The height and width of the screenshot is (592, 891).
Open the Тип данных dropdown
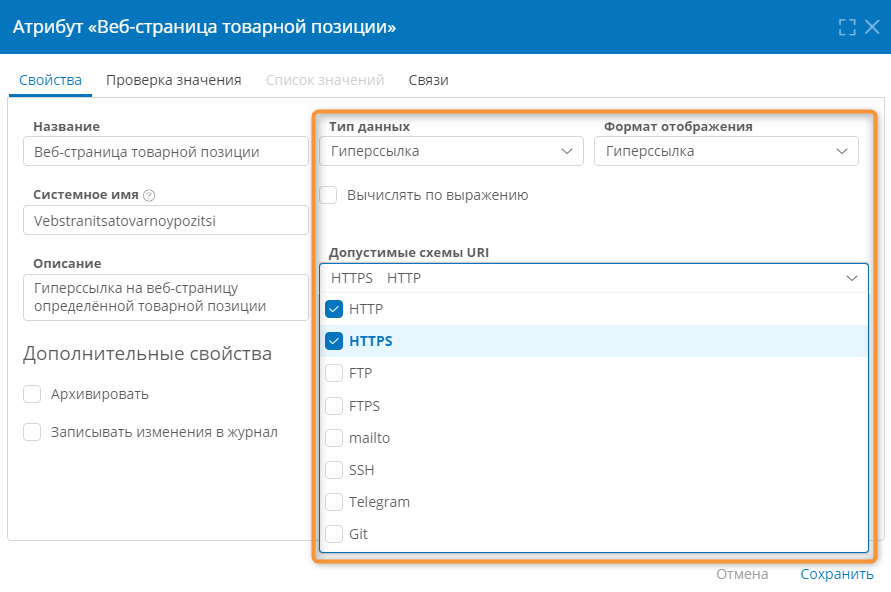[451, 151]
